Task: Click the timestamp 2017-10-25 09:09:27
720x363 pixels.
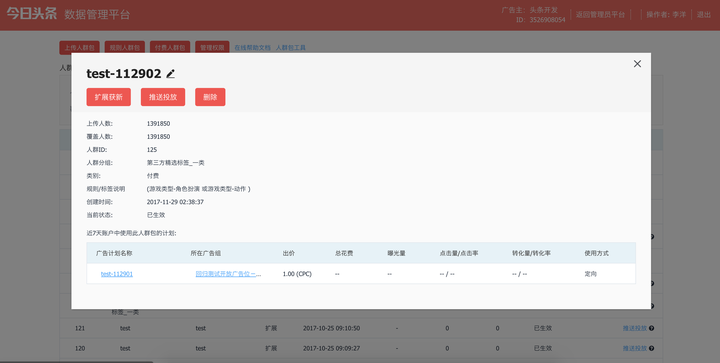Action: 332,348
